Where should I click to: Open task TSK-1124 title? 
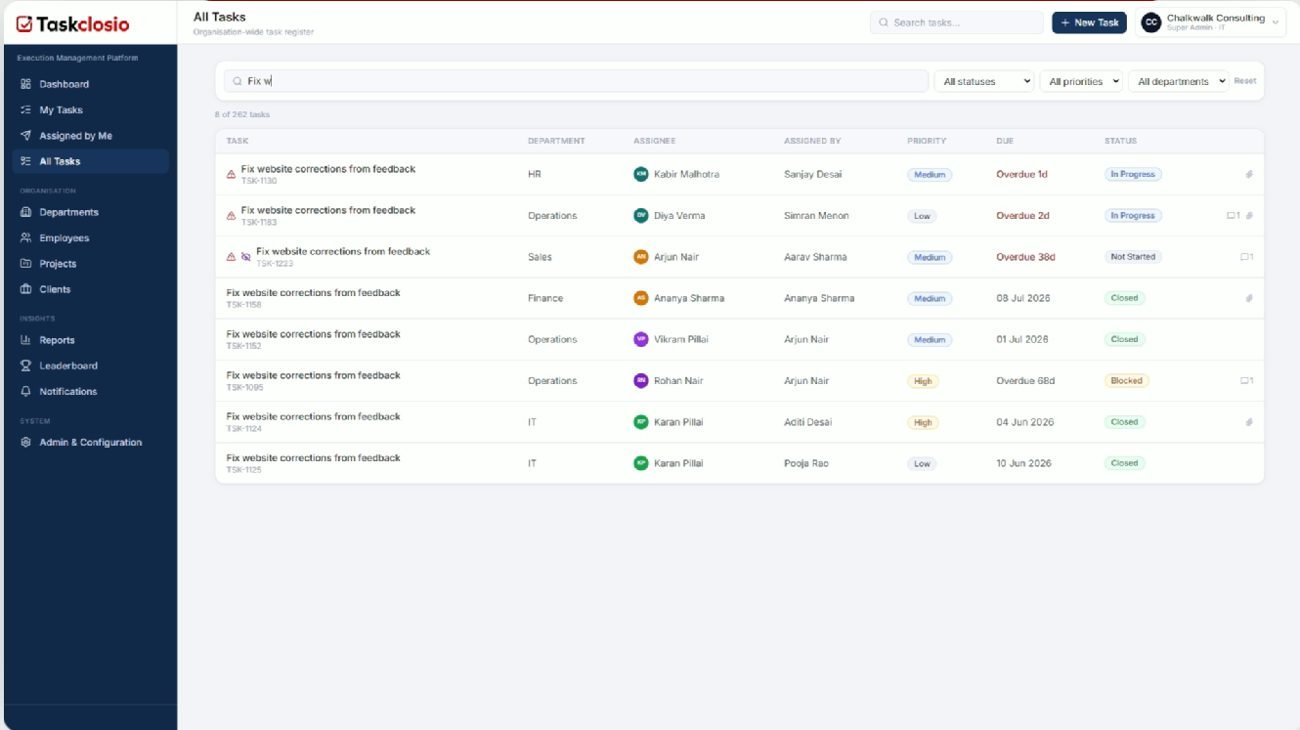pos(313,416)
